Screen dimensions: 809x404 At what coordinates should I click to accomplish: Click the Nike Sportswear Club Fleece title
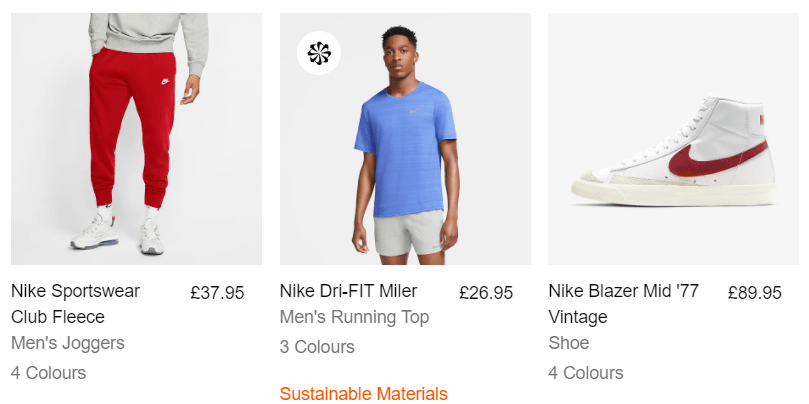click(75, 303)
